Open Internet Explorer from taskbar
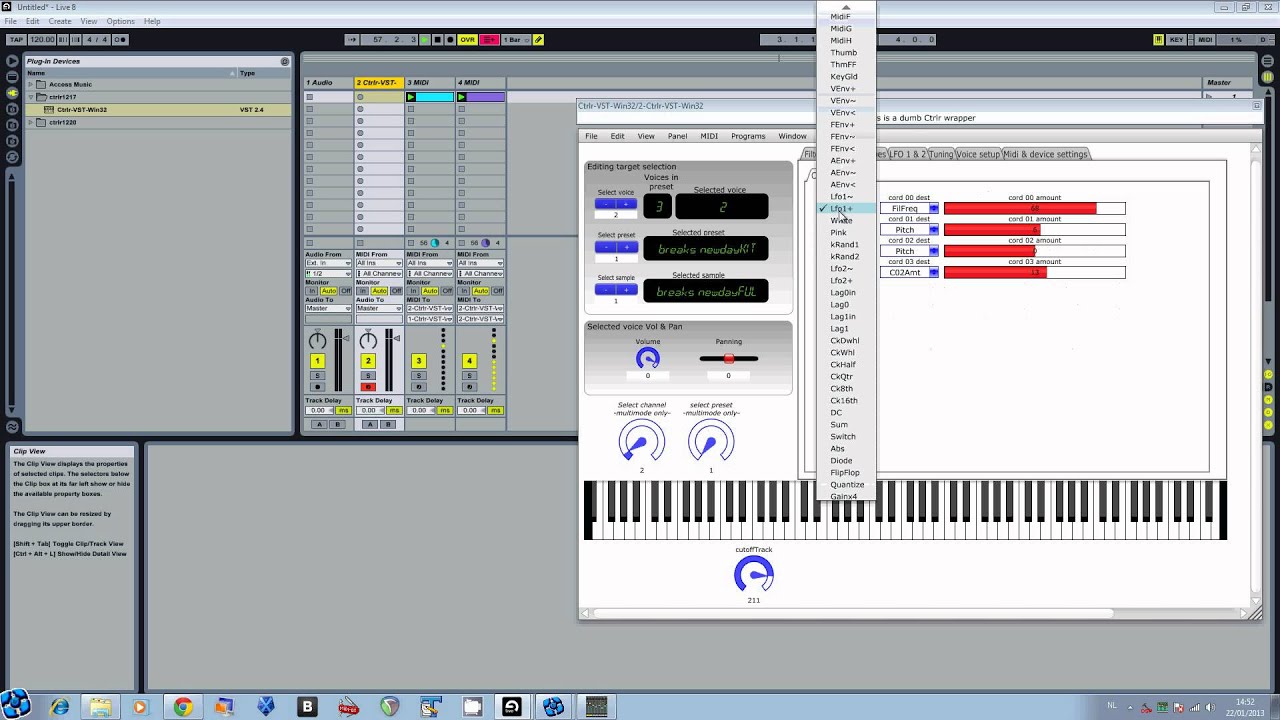The height and width of the screenshot is (720, 1280). click(59, 707)
